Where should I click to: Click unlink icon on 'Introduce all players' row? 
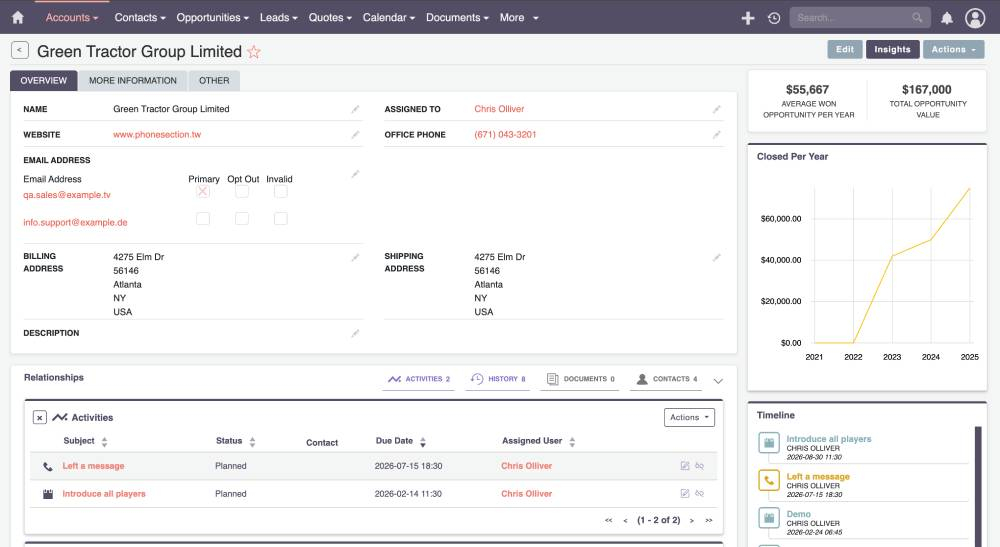coord(700,493)
